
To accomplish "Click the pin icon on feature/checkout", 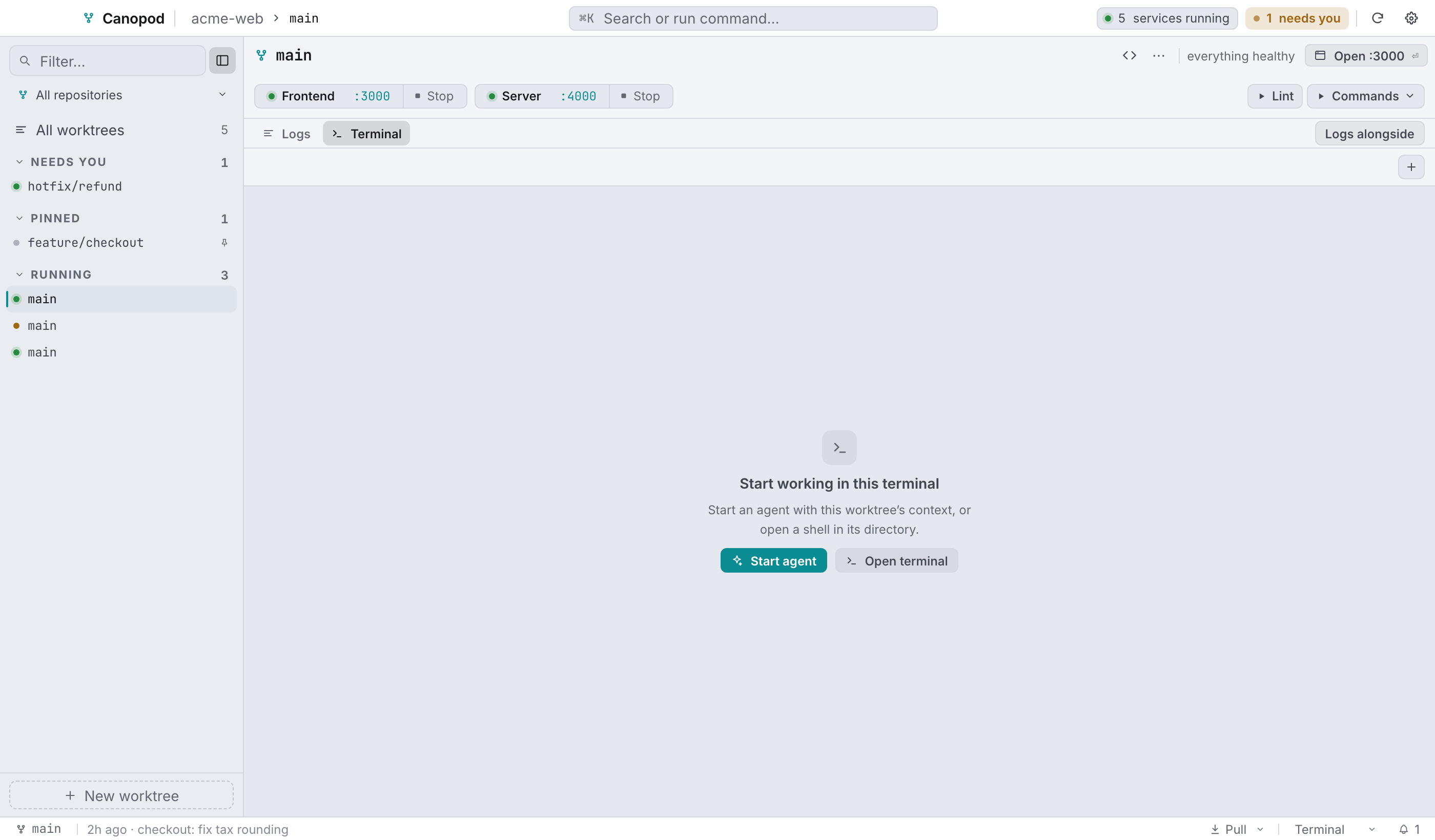I will click(224, 242).
